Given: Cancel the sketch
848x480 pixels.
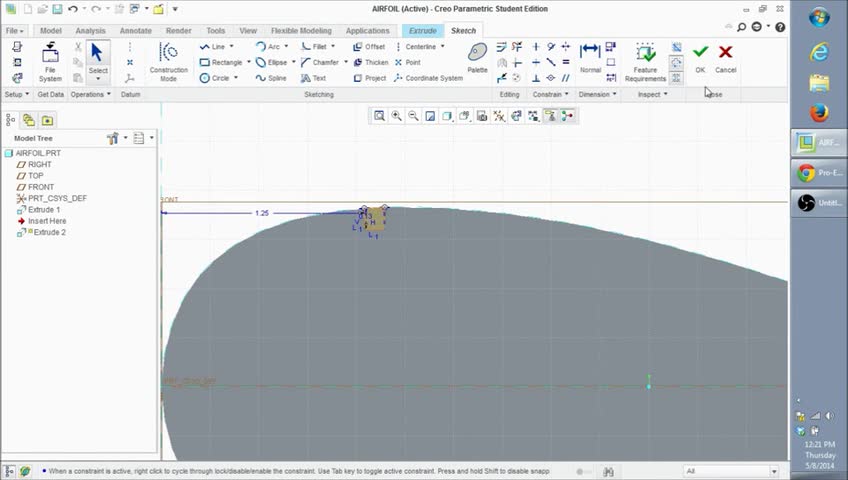Looking at the screenshot, I should (725, 58).
